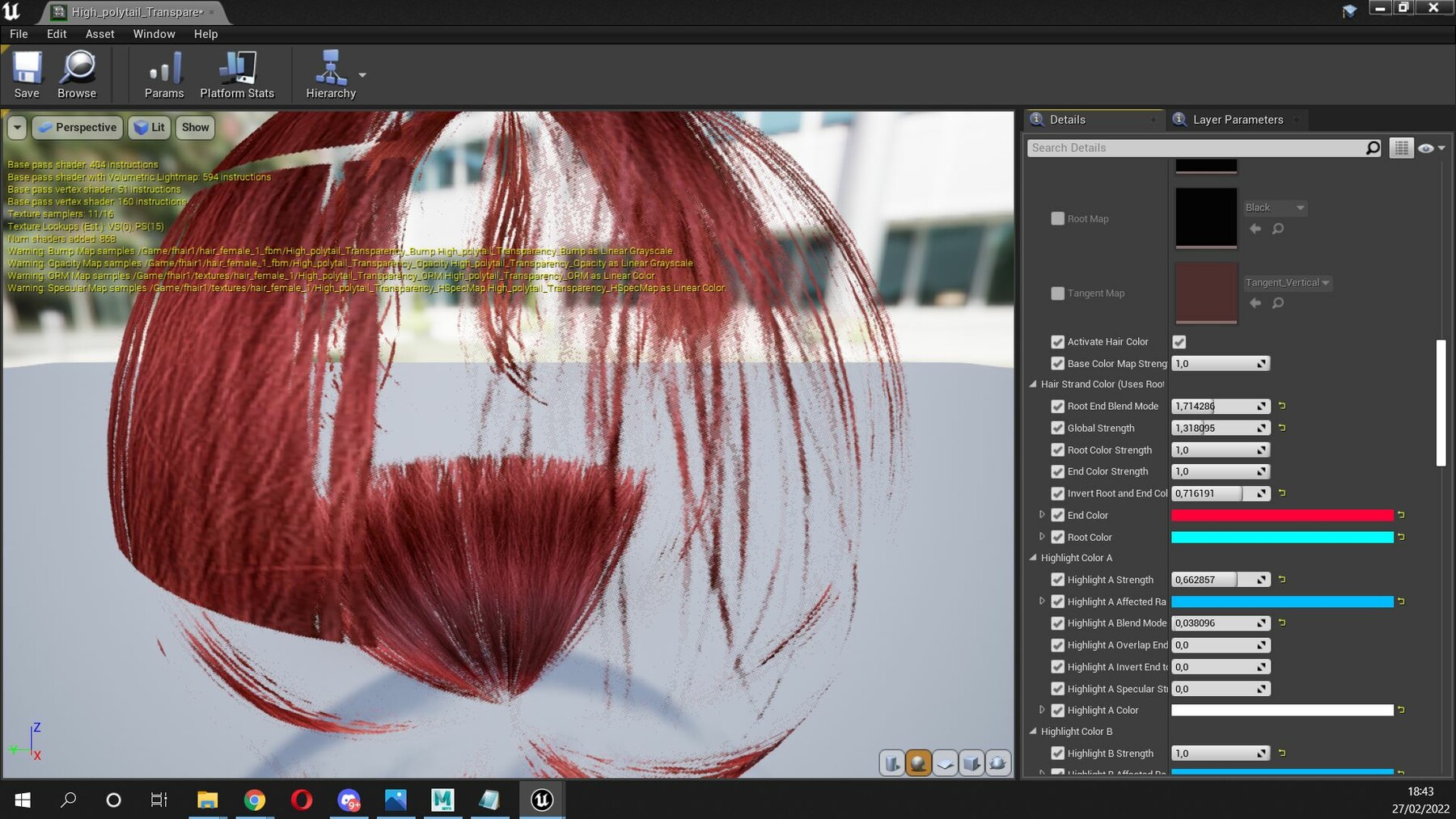Click Invert Root and End Color value field
1456x819 pixels.
1221,493
